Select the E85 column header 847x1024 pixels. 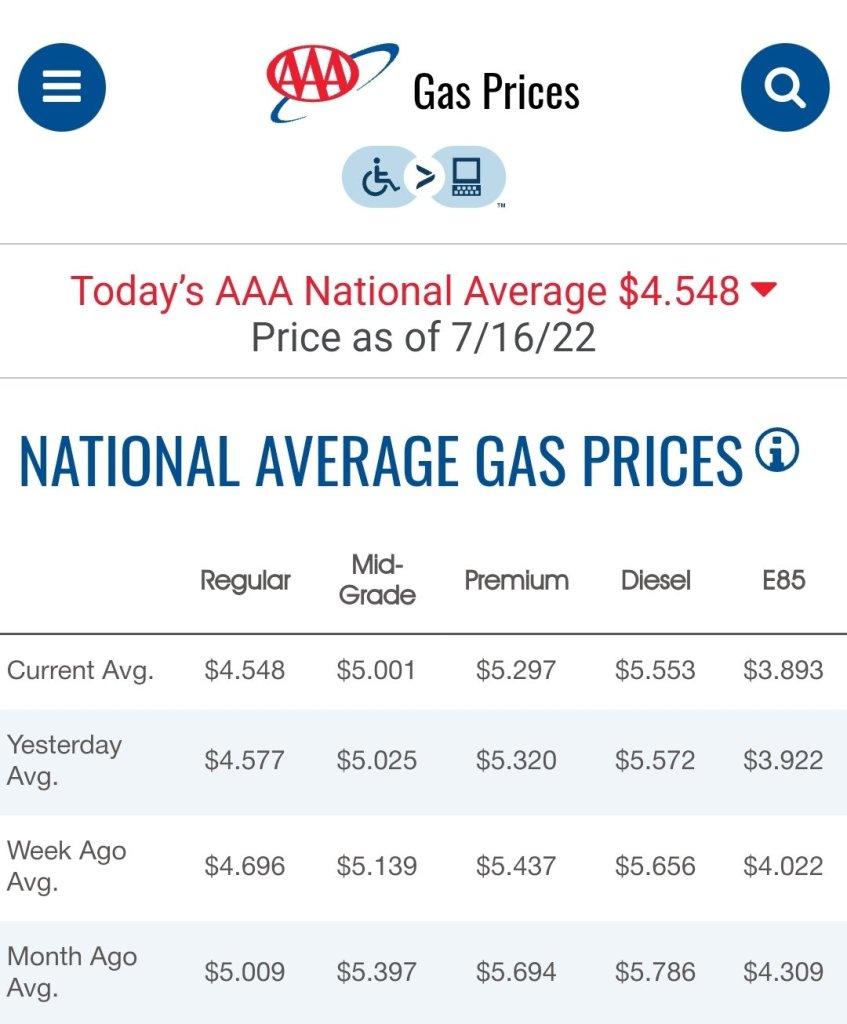coord(783,580)
